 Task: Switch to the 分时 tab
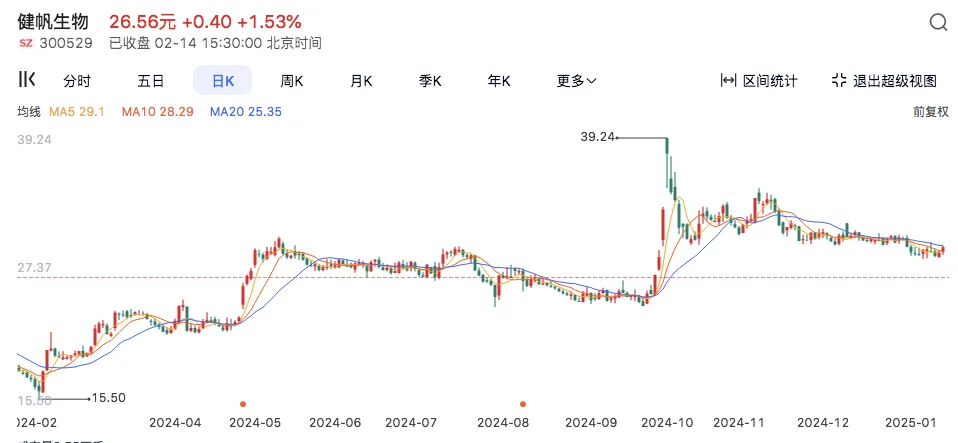pyautogui.click(x=77, y=81)
